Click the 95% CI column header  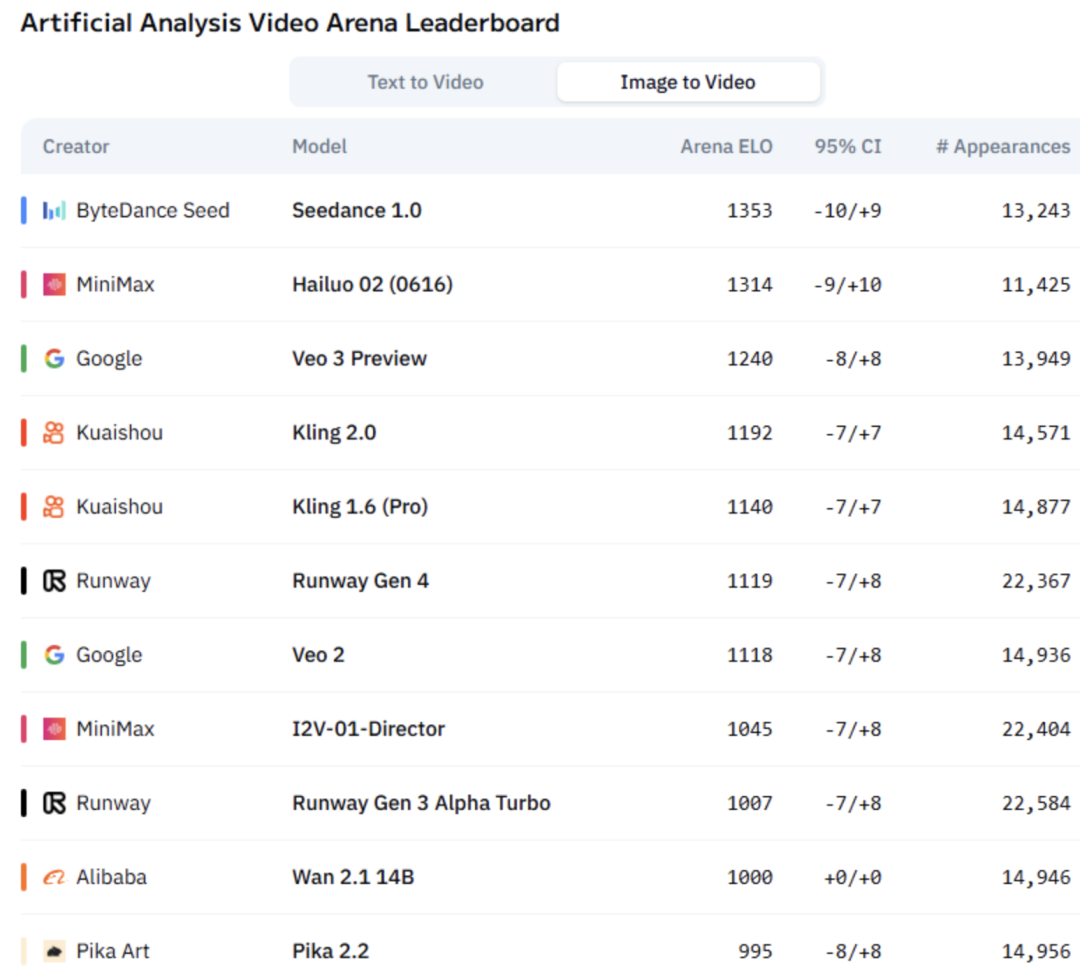point(848,146)
